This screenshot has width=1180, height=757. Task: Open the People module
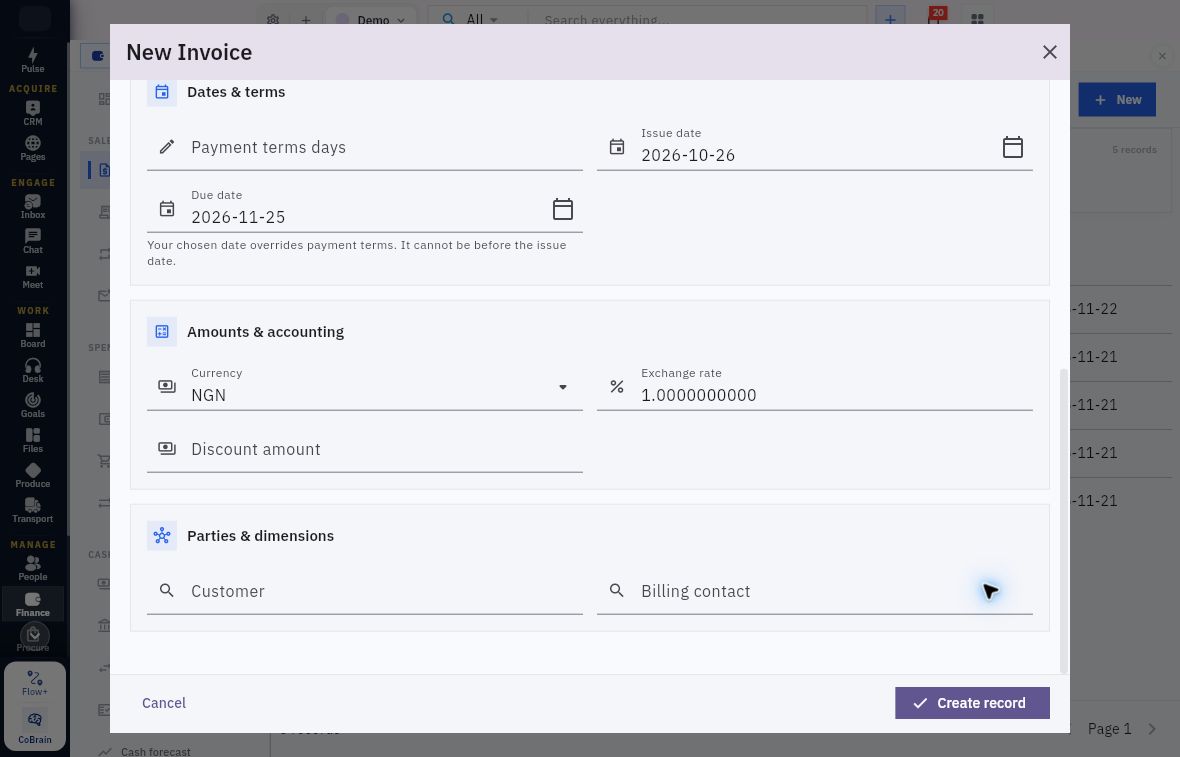click(x=32, y=568)
